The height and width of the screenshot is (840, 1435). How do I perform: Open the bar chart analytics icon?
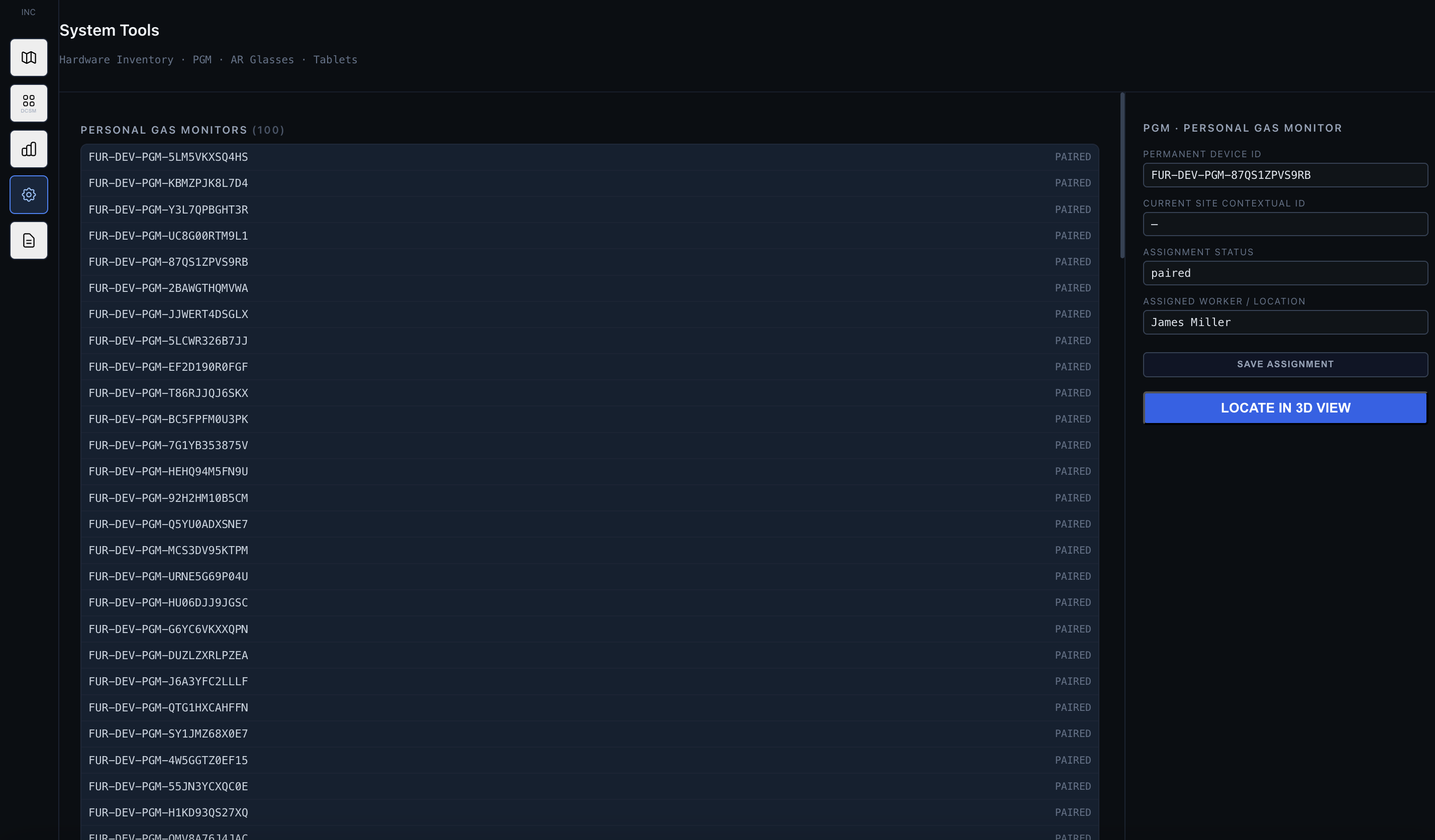click(x=29, y=149)
